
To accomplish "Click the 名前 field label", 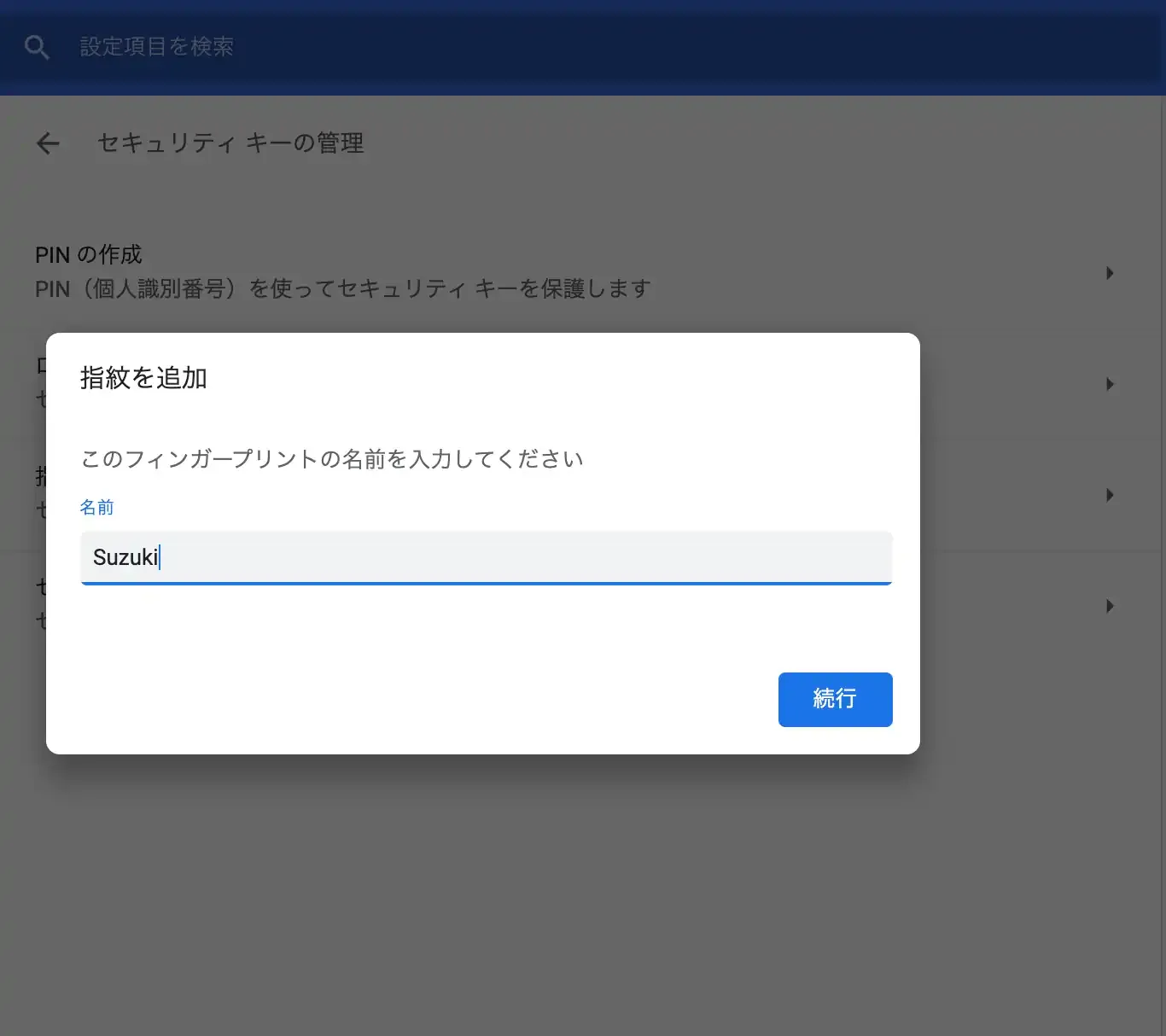I will 96,508.
